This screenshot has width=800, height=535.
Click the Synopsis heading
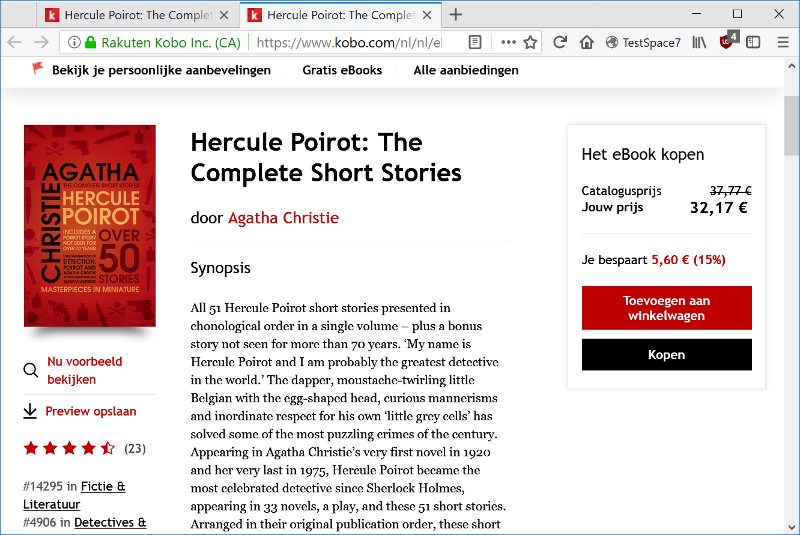220,268
